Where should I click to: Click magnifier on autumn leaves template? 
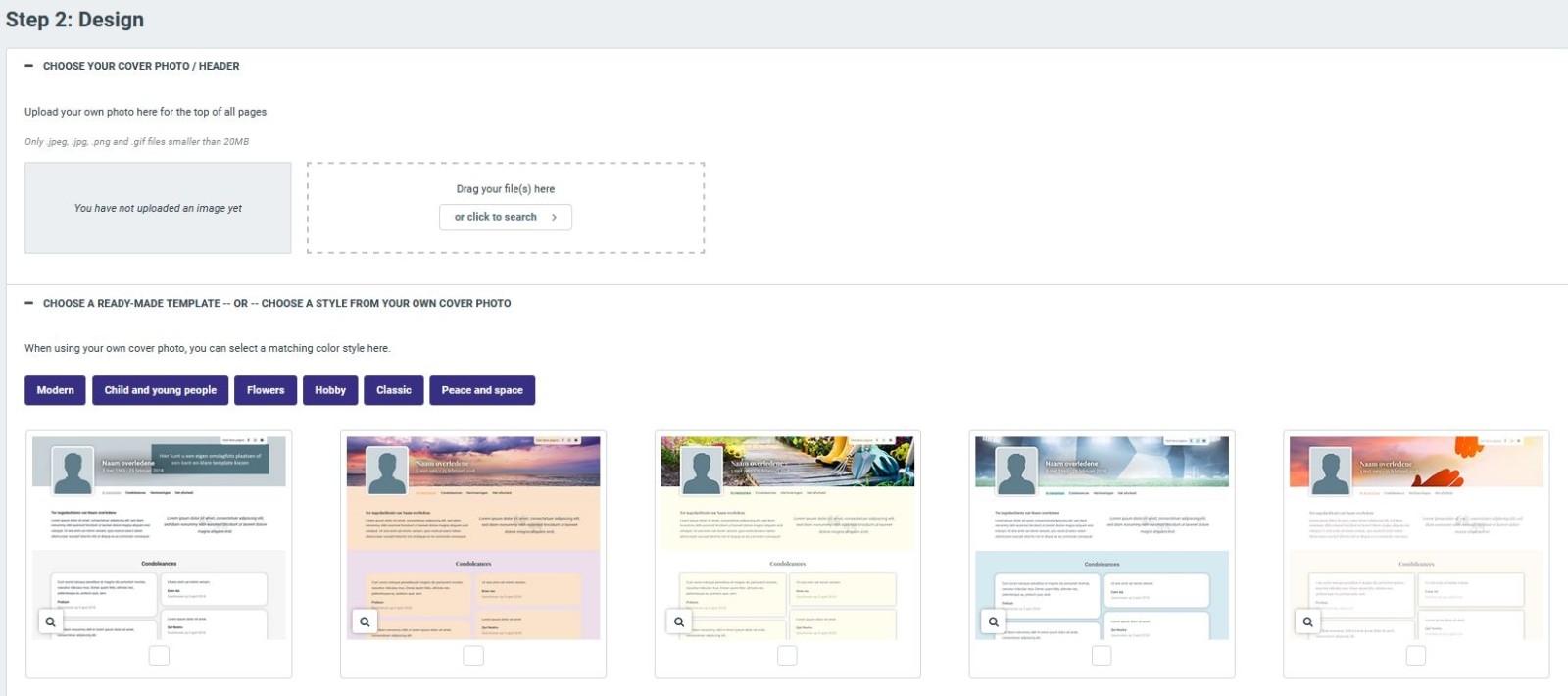point(1307,621)
